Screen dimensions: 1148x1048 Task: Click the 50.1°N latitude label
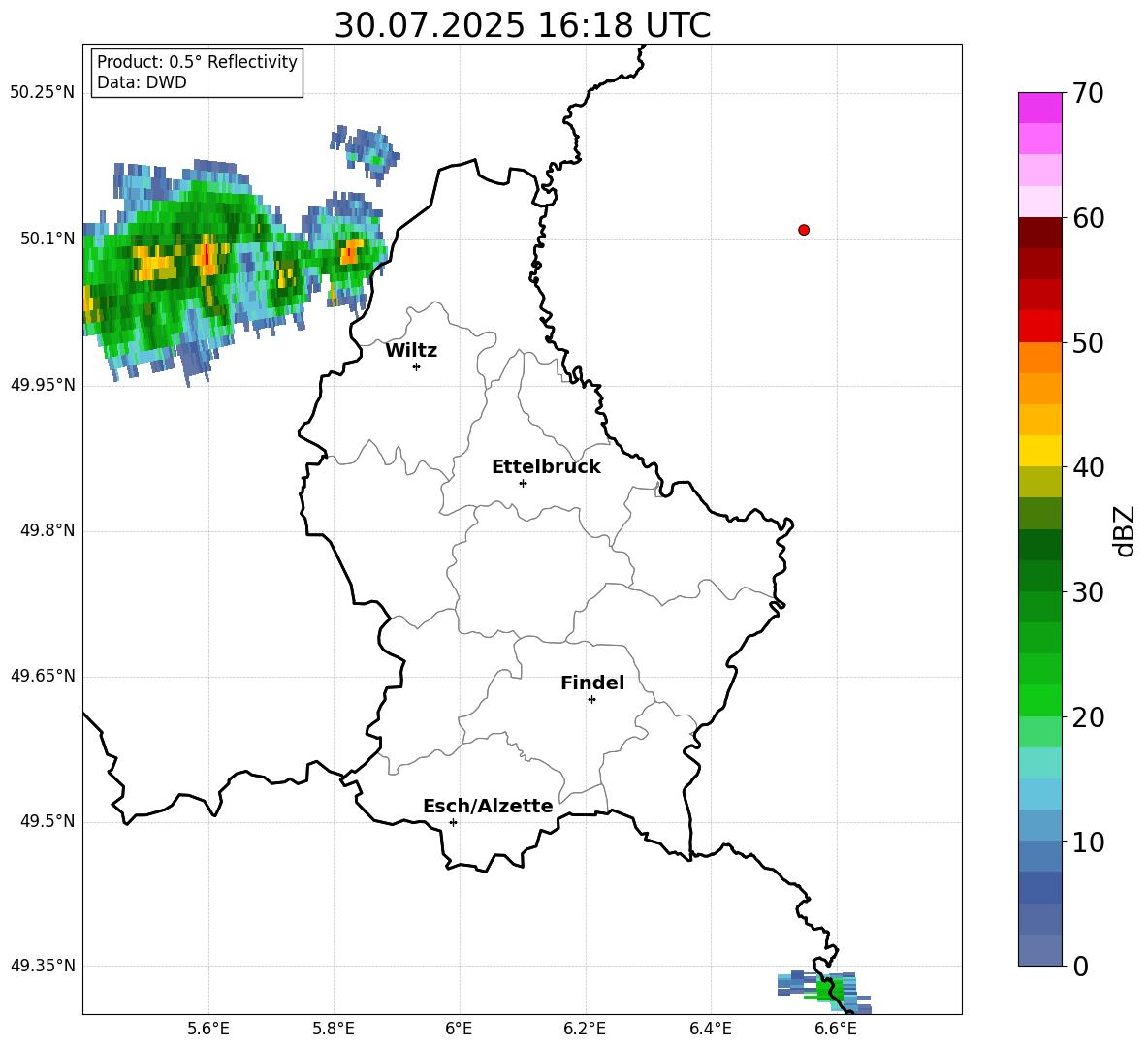point(48,238)
